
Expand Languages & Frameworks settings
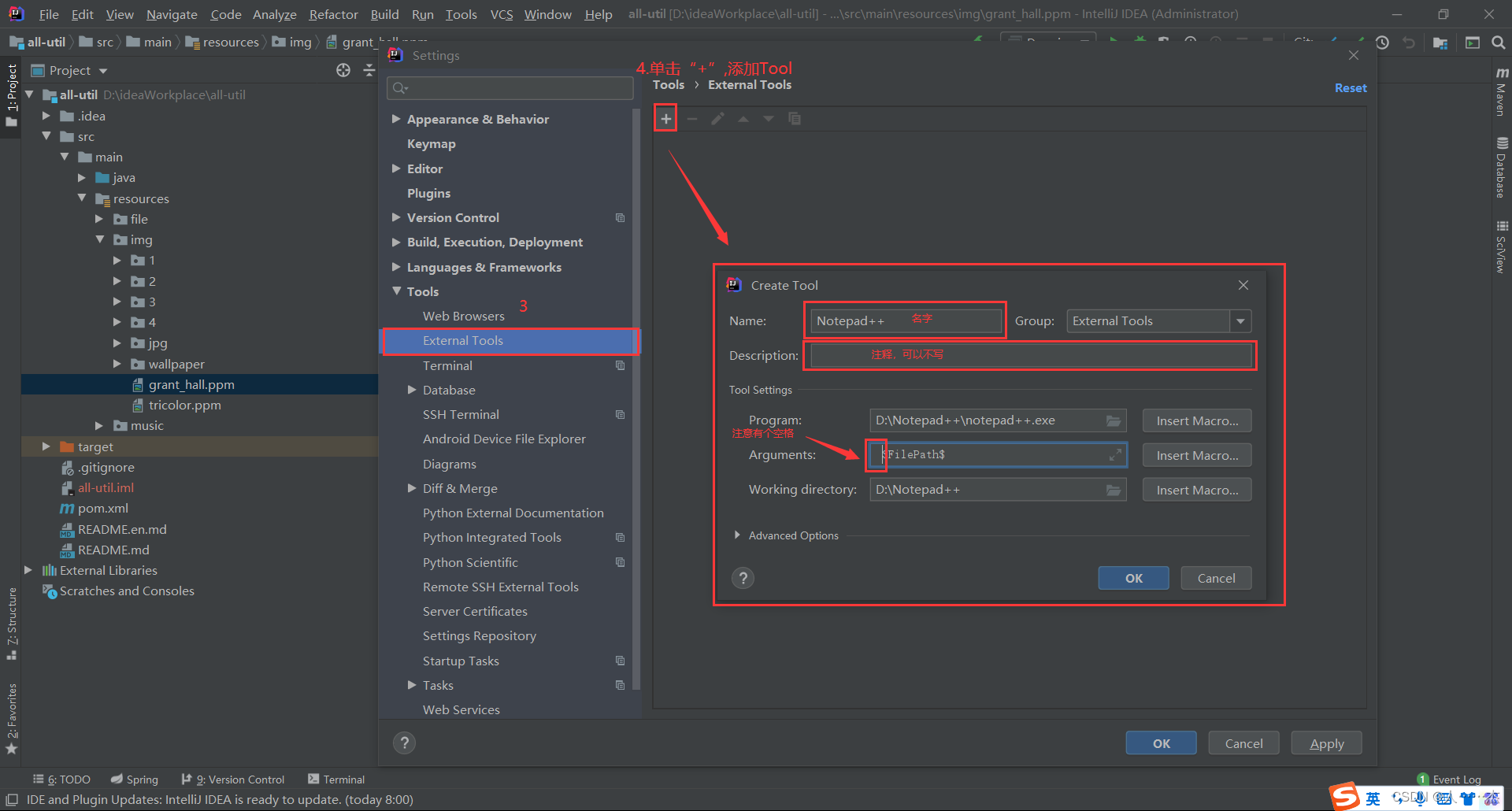pos(396,267)
